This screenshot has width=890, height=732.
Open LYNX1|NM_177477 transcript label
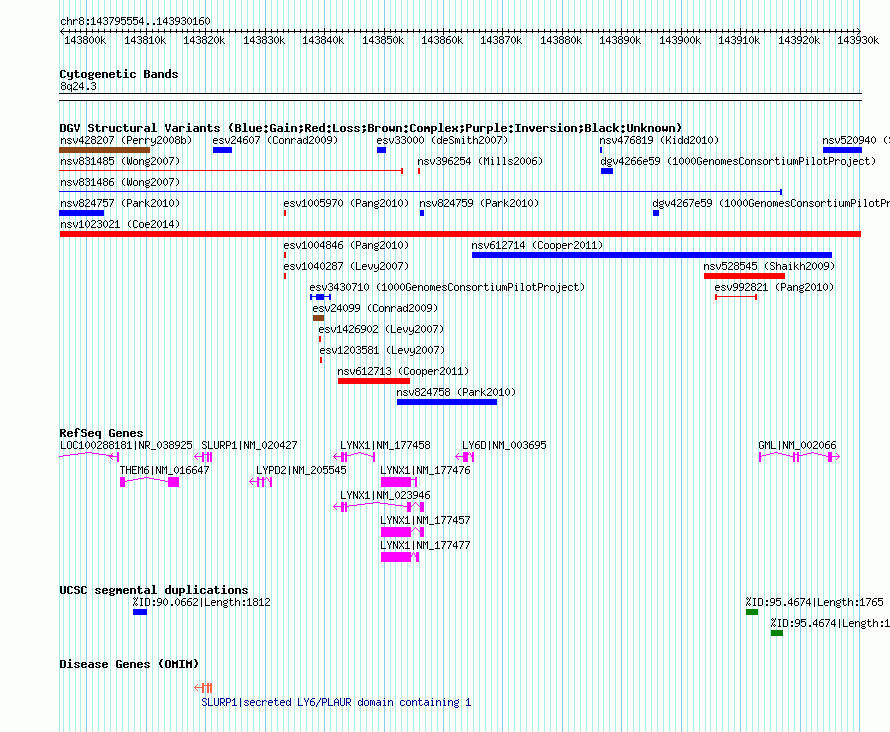click(425, 545)
